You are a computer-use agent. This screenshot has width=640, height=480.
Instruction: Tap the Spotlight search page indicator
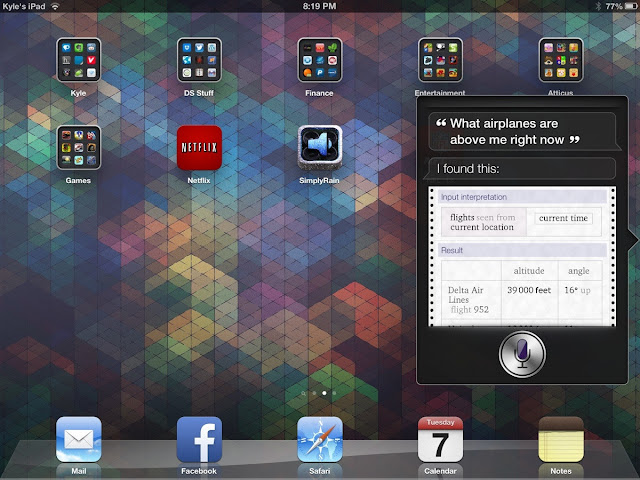[303, 393]
